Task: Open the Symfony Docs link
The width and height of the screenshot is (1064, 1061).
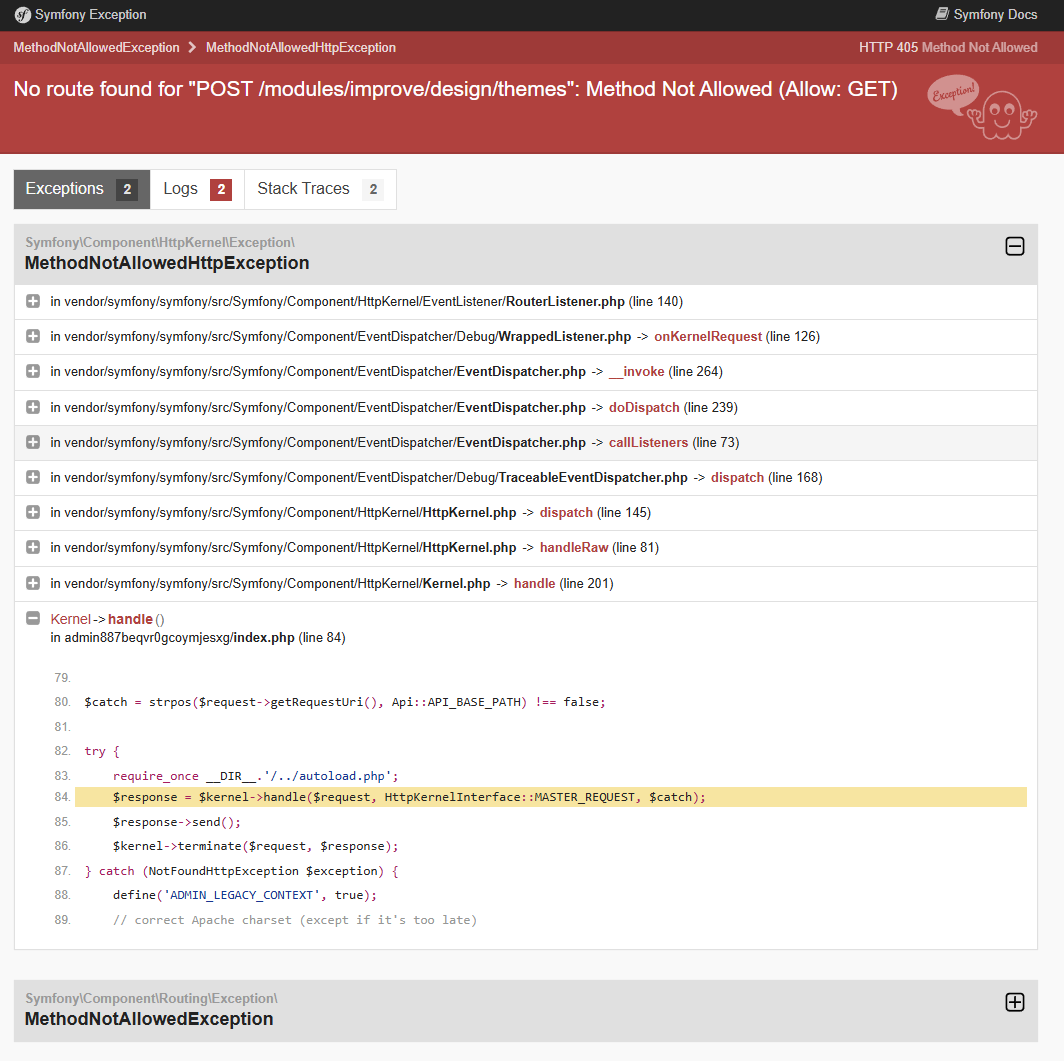Action: pyautogui.click(x=986, y=14)
